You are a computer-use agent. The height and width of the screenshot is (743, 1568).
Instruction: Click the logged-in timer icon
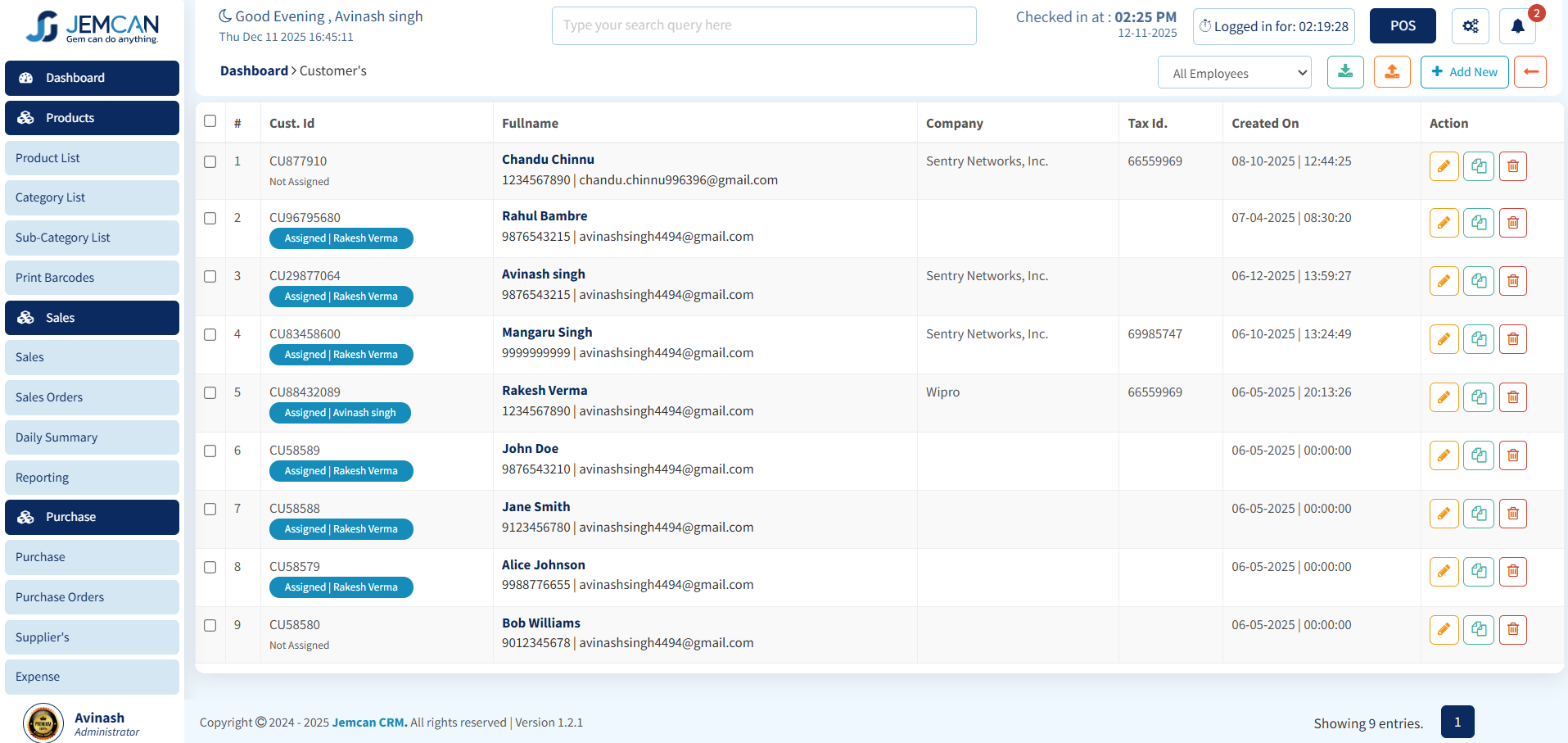point(1204,25)
